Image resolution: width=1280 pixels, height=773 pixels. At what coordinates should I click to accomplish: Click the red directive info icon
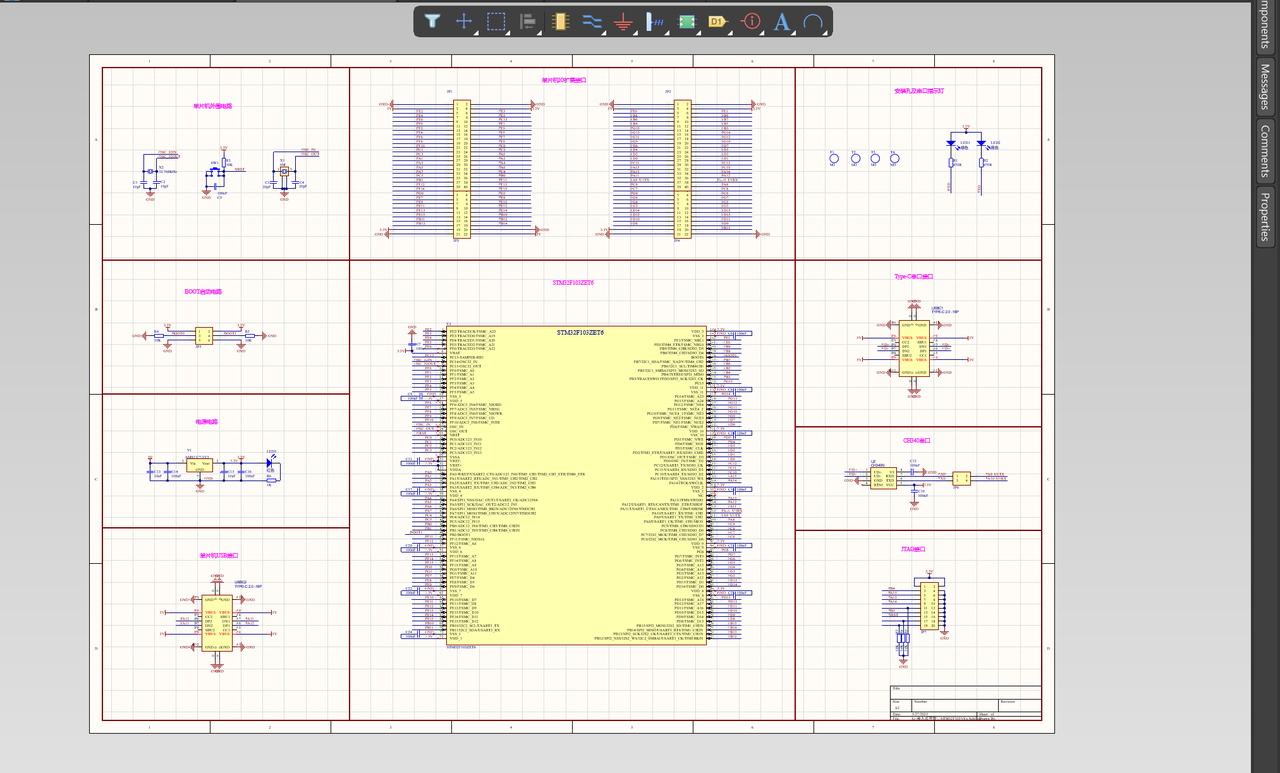pyautogui.click(x=750, y=21)
